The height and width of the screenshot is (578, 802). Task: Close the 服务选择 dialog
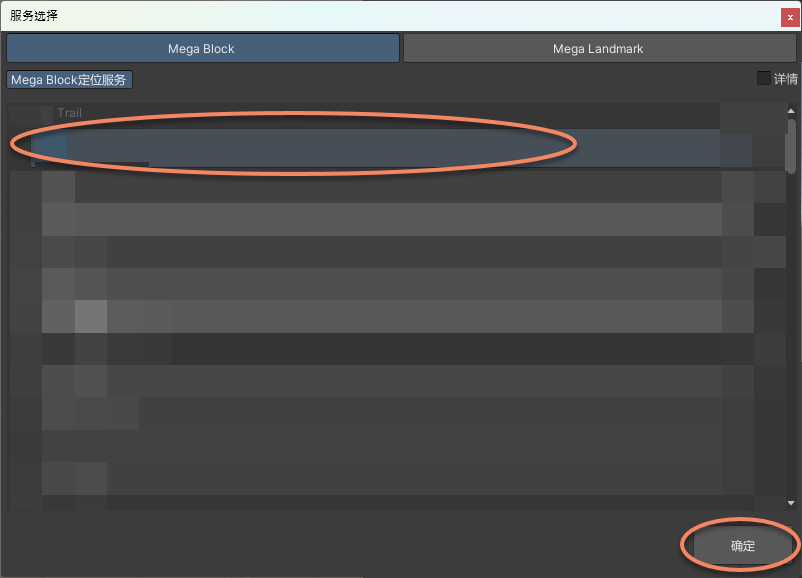(x=789, y=16)
